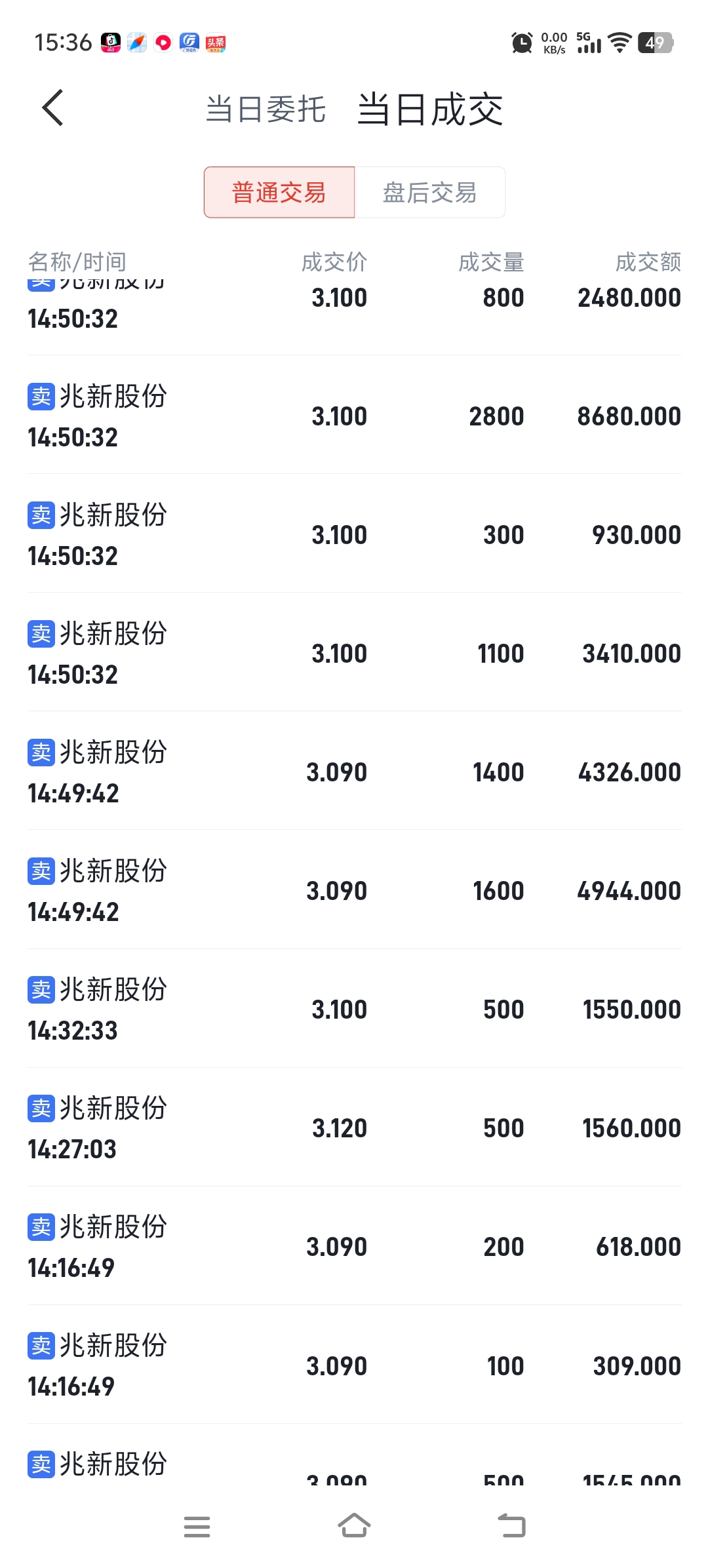Viewport: 708px width, 1568px height.
Task: Tap the alarm clock status icon
Action: [x=522, y=43]
